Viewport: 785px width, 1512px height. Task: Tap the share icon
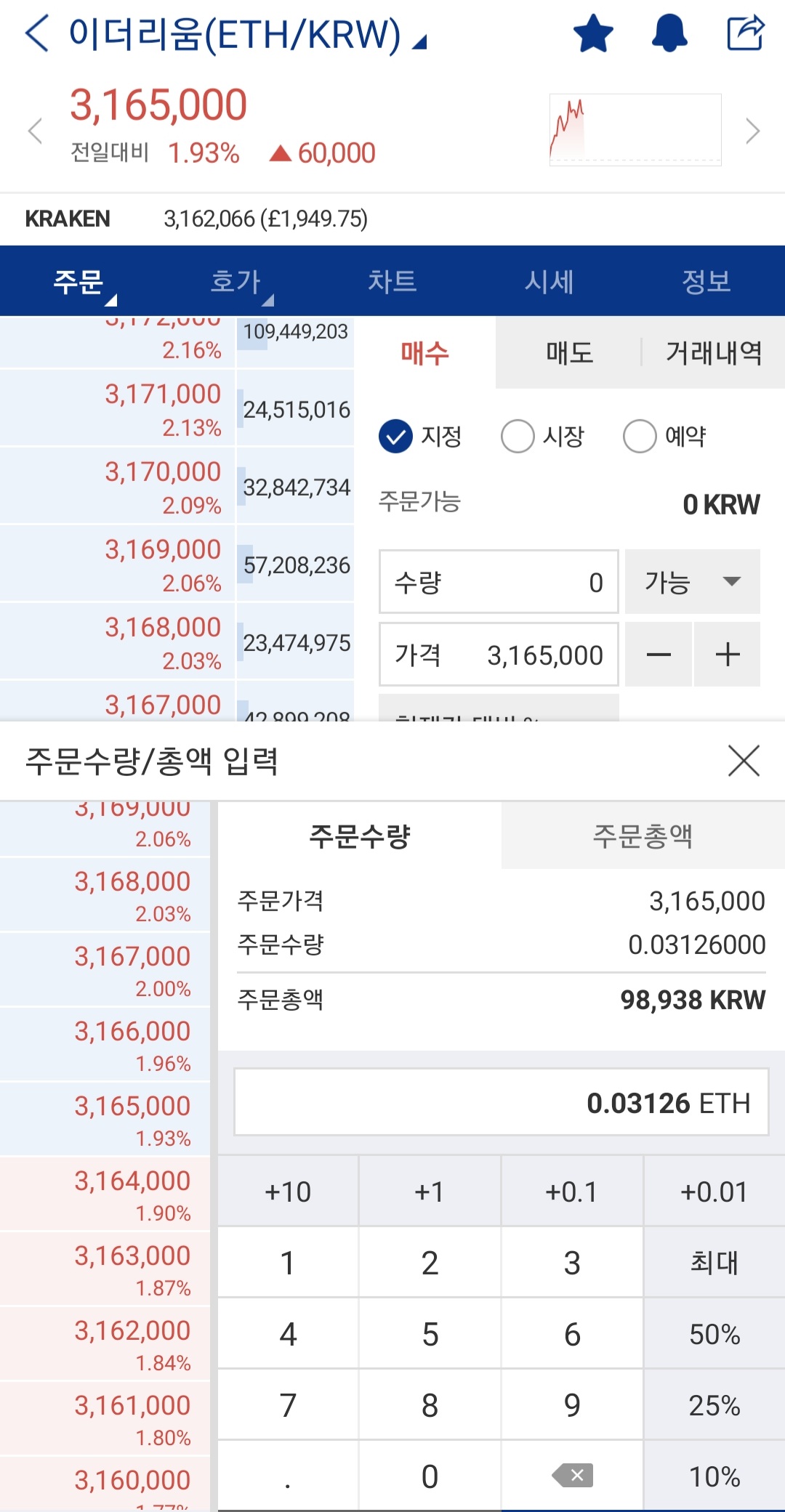[x=746, y=33]
